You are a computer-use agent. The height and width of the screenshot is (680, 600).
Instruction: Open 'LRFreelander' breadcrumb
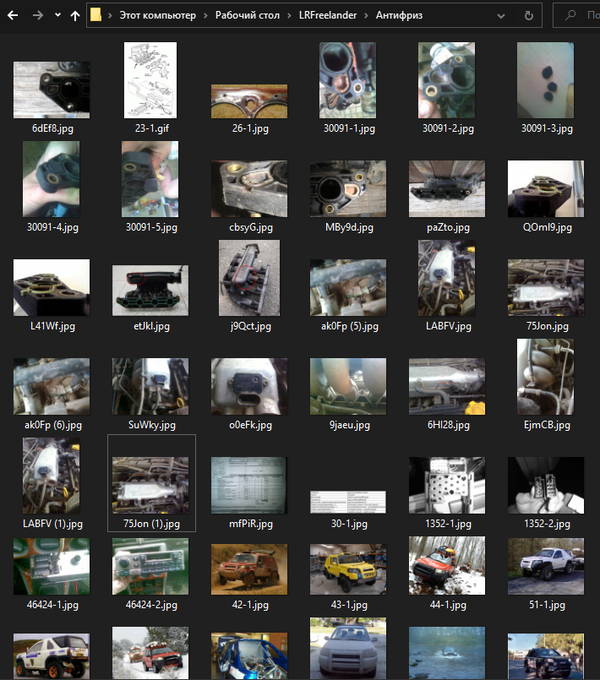coord(328,15)
